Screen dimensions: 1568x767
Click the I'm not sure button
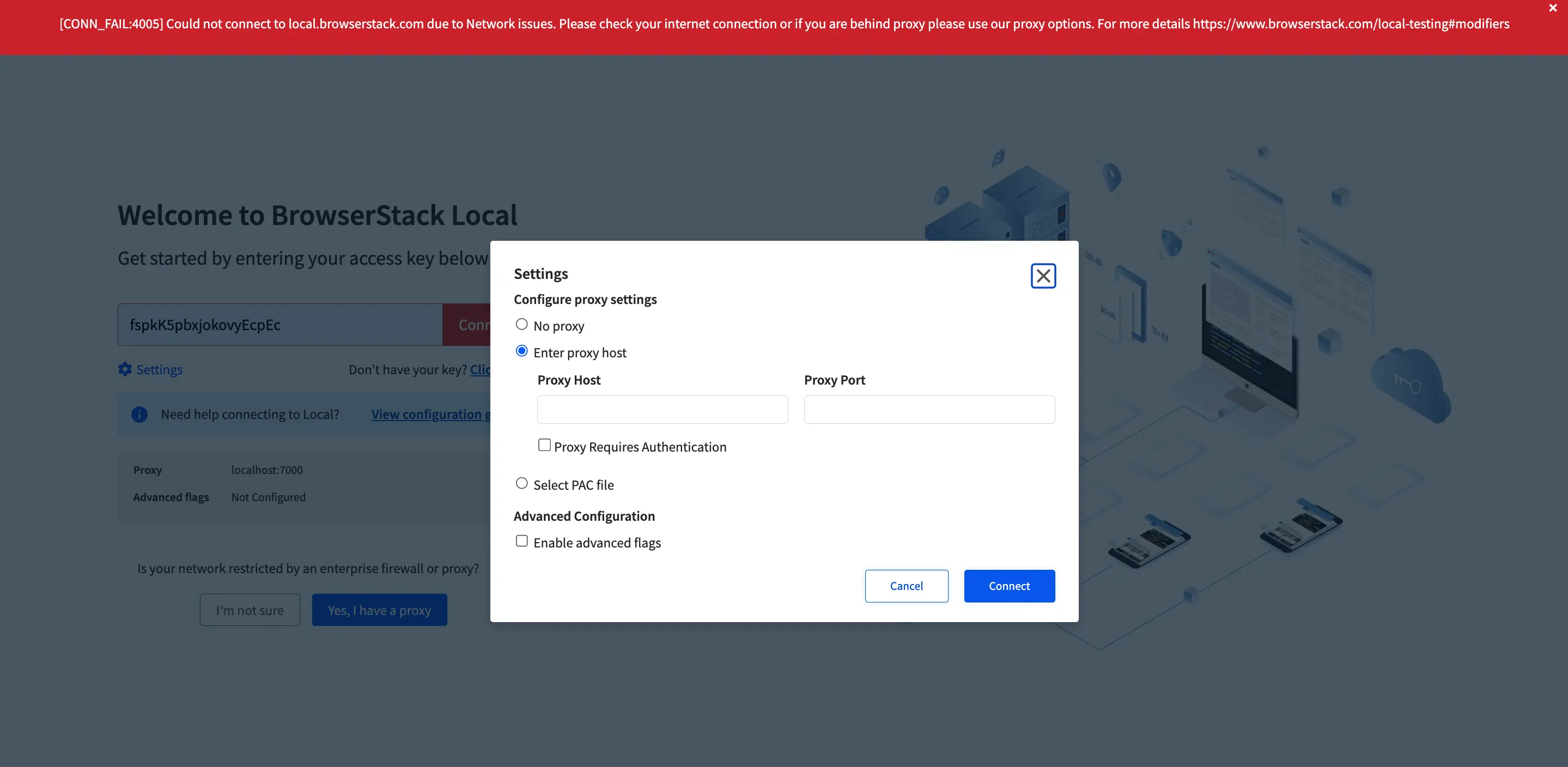[250, 610]
